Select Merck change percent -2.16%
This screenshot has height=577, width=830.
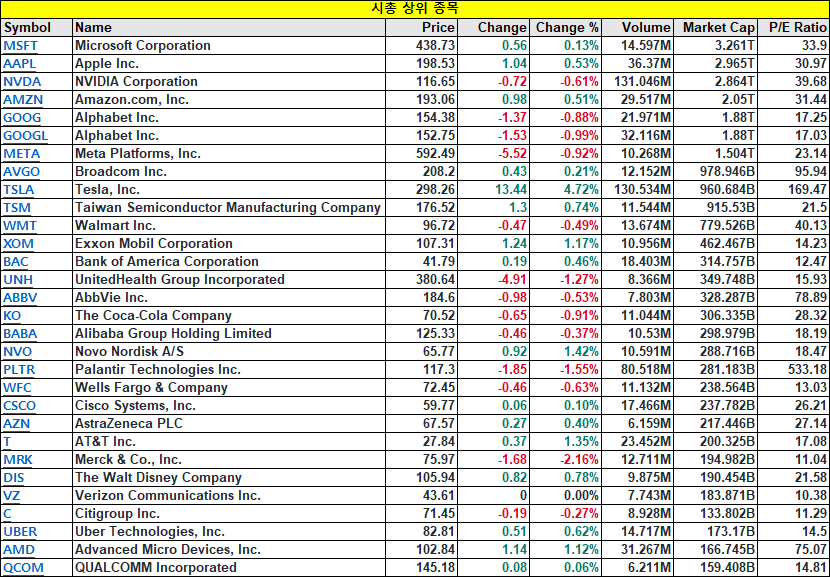pos(566,459)
